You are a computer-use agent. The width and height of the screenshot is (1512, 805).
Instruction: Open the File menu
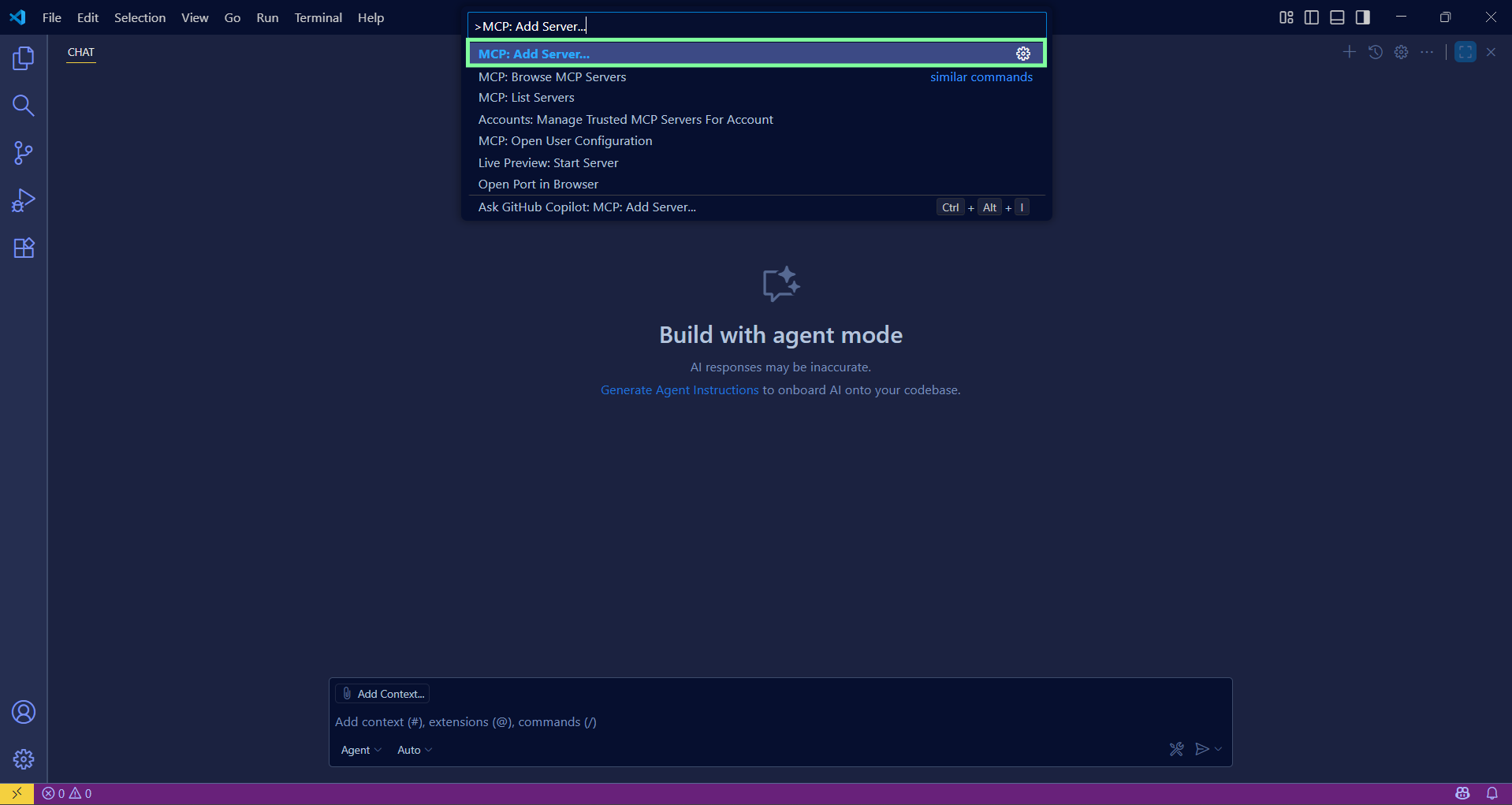(52, 17)
